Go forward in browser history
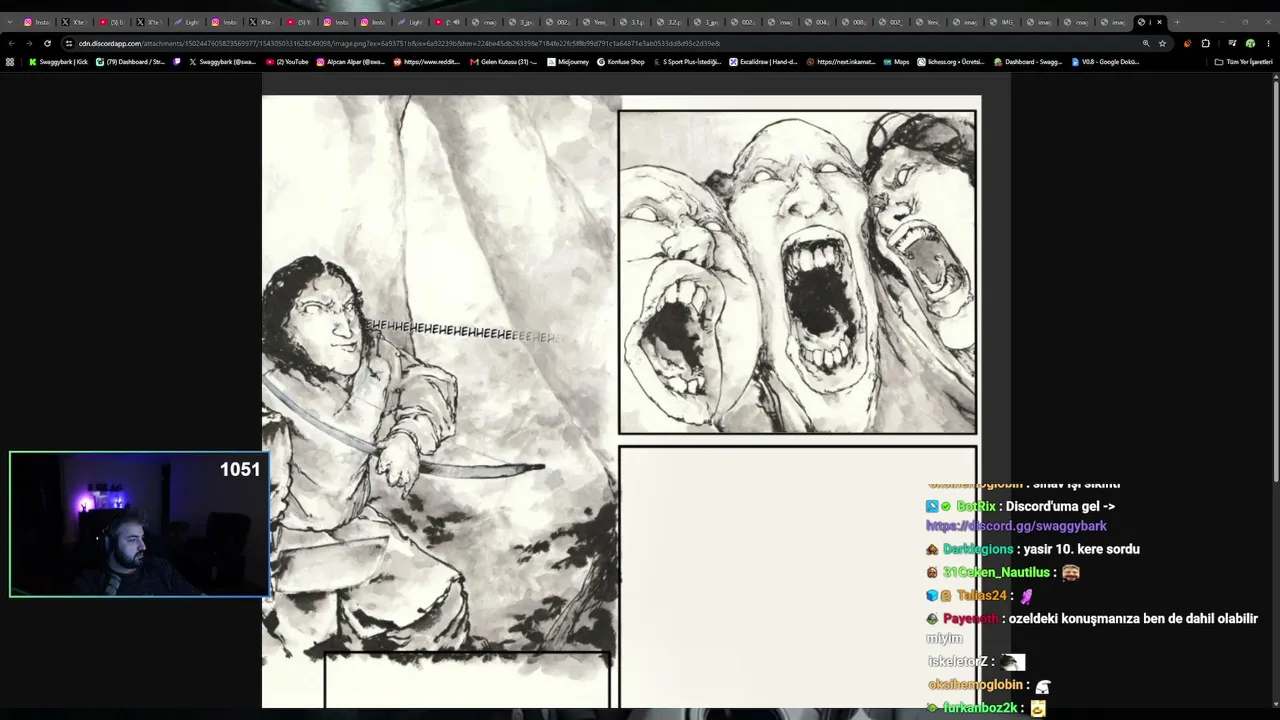Viewport: 1280px width, 720px height. (29, 43)
